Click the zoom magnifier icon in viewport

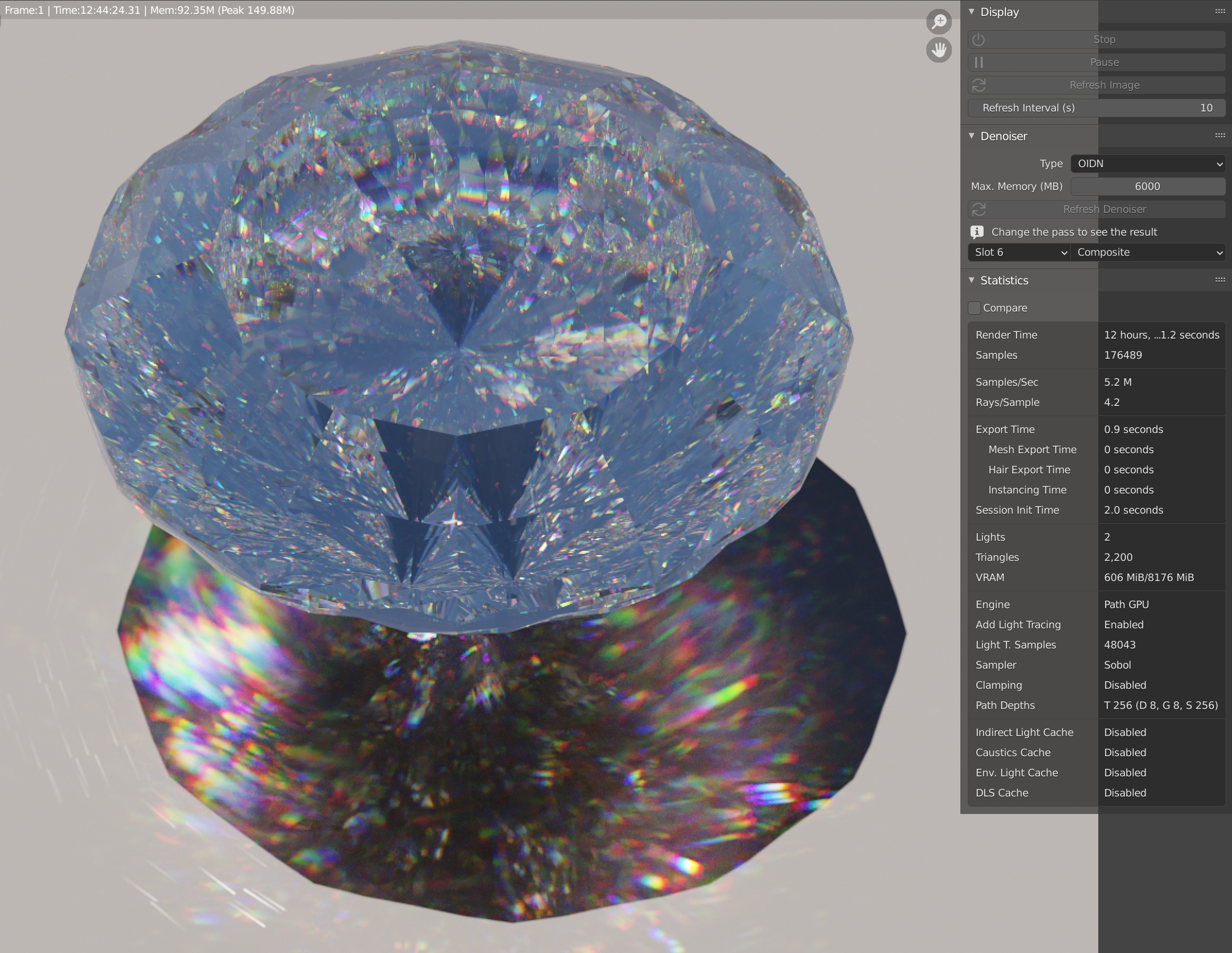pyautogui.click(x=939, y=22)
